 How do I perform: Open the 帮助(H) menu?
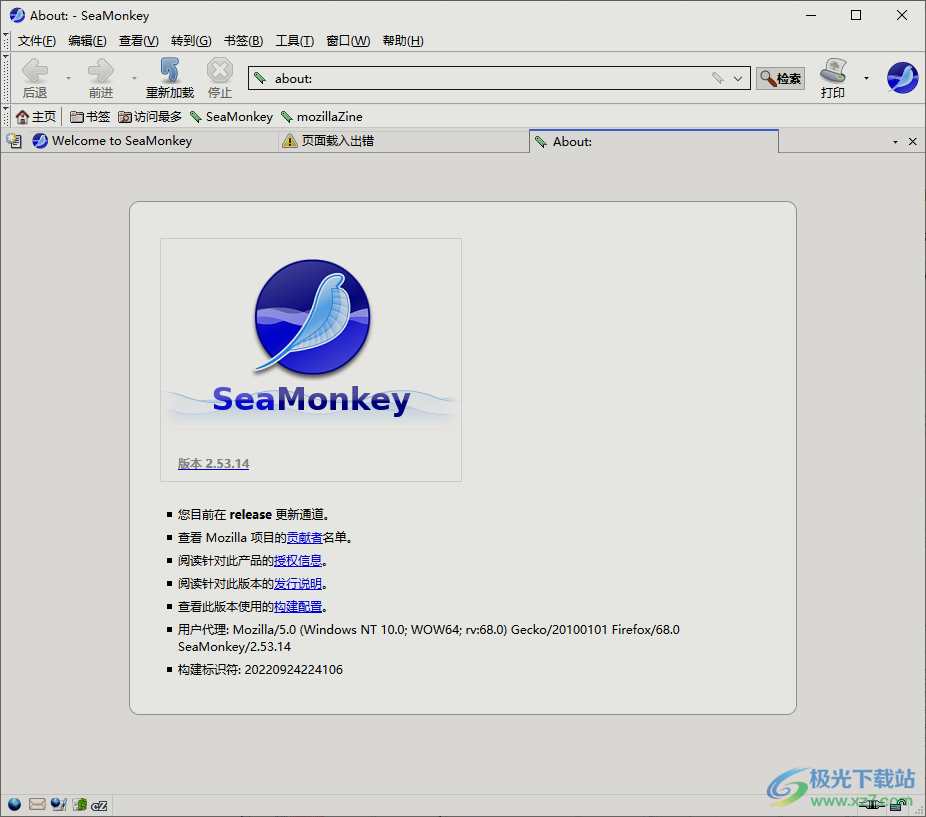(403, 41)
